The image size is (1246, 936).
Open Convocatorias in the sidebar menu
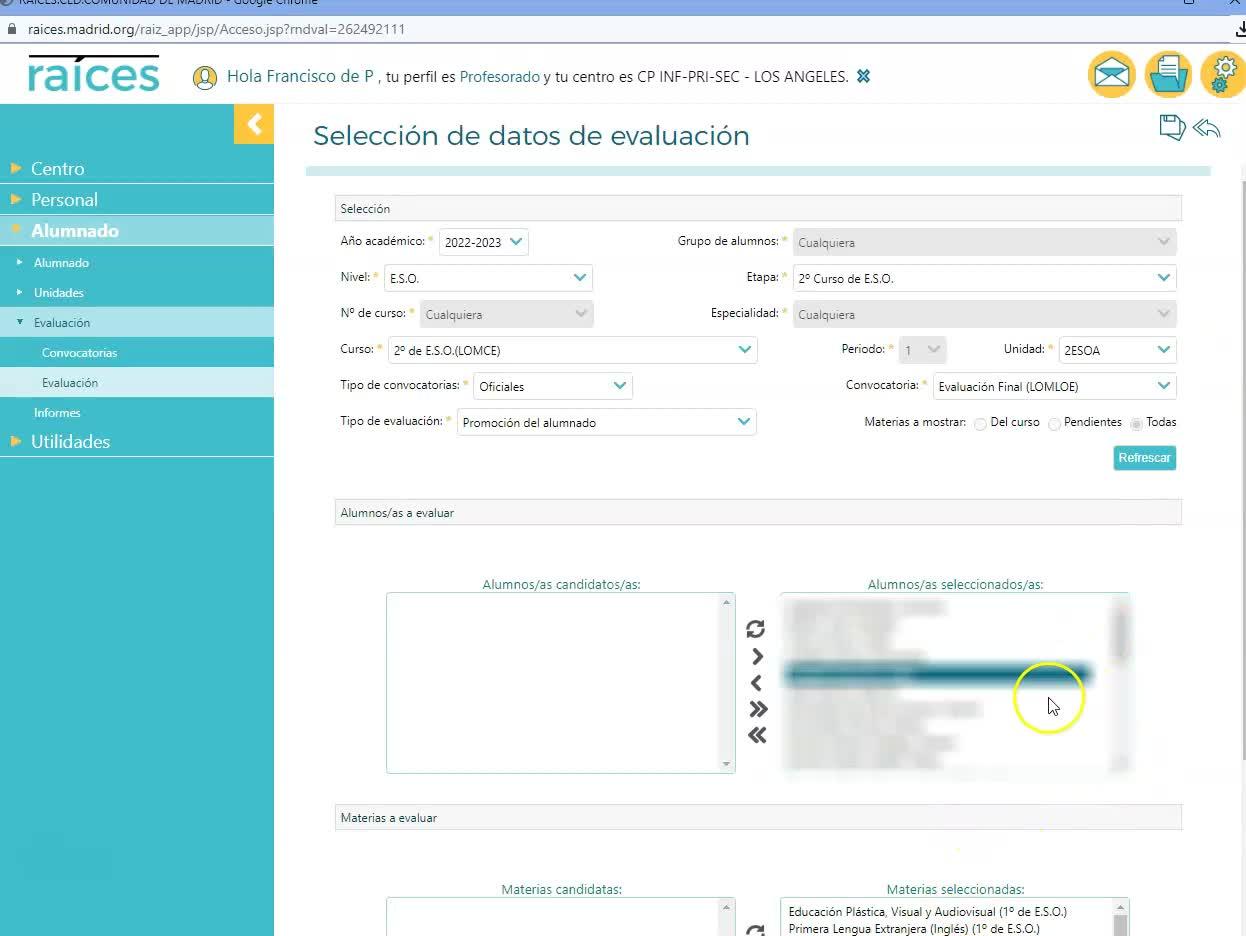[x=79, y=353]
